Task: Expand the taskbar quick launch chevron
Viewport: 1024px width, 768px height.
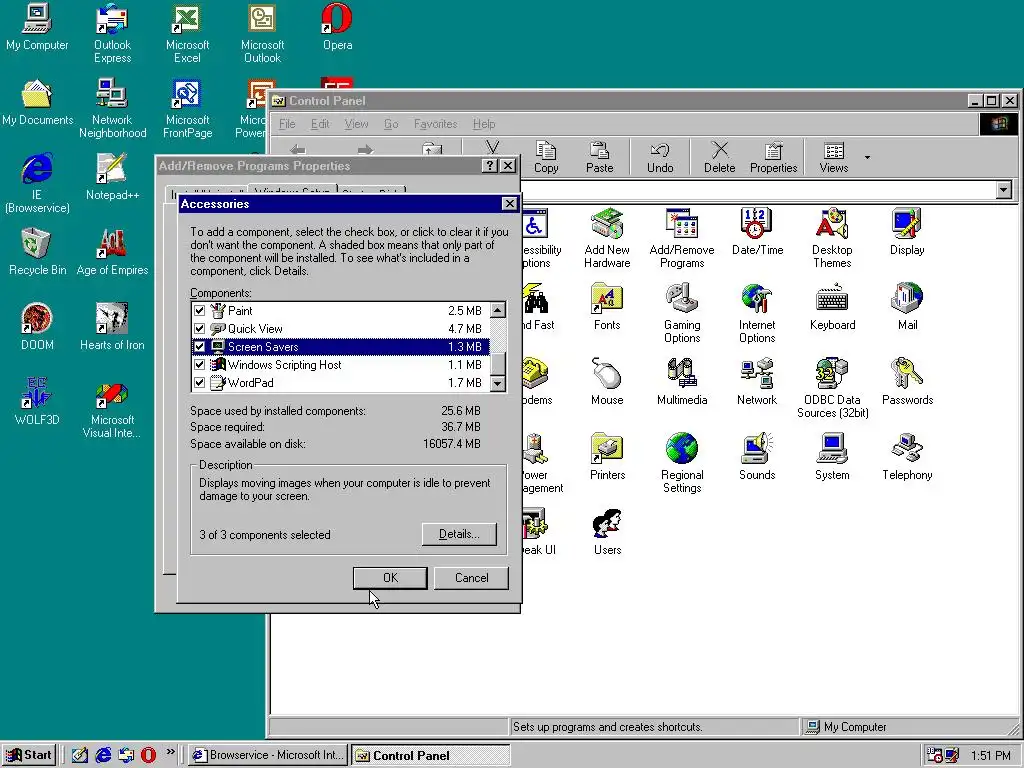Action: pos(170,752)
